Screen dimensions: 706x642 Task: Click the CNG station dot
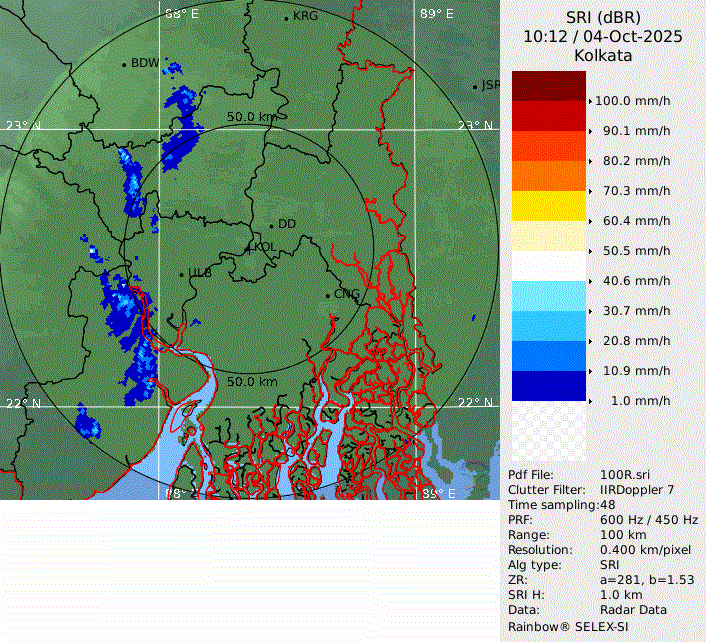tap(328, 294)
